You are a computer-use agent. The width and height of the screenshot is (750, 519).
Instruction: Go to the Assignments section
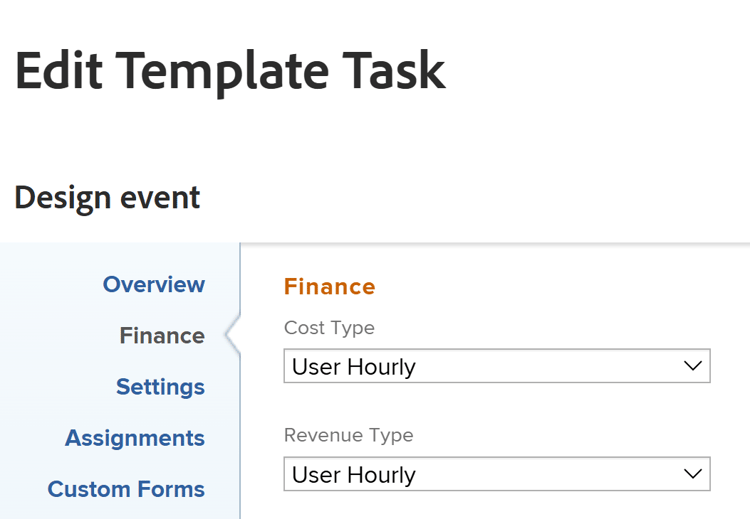[135, 438]
